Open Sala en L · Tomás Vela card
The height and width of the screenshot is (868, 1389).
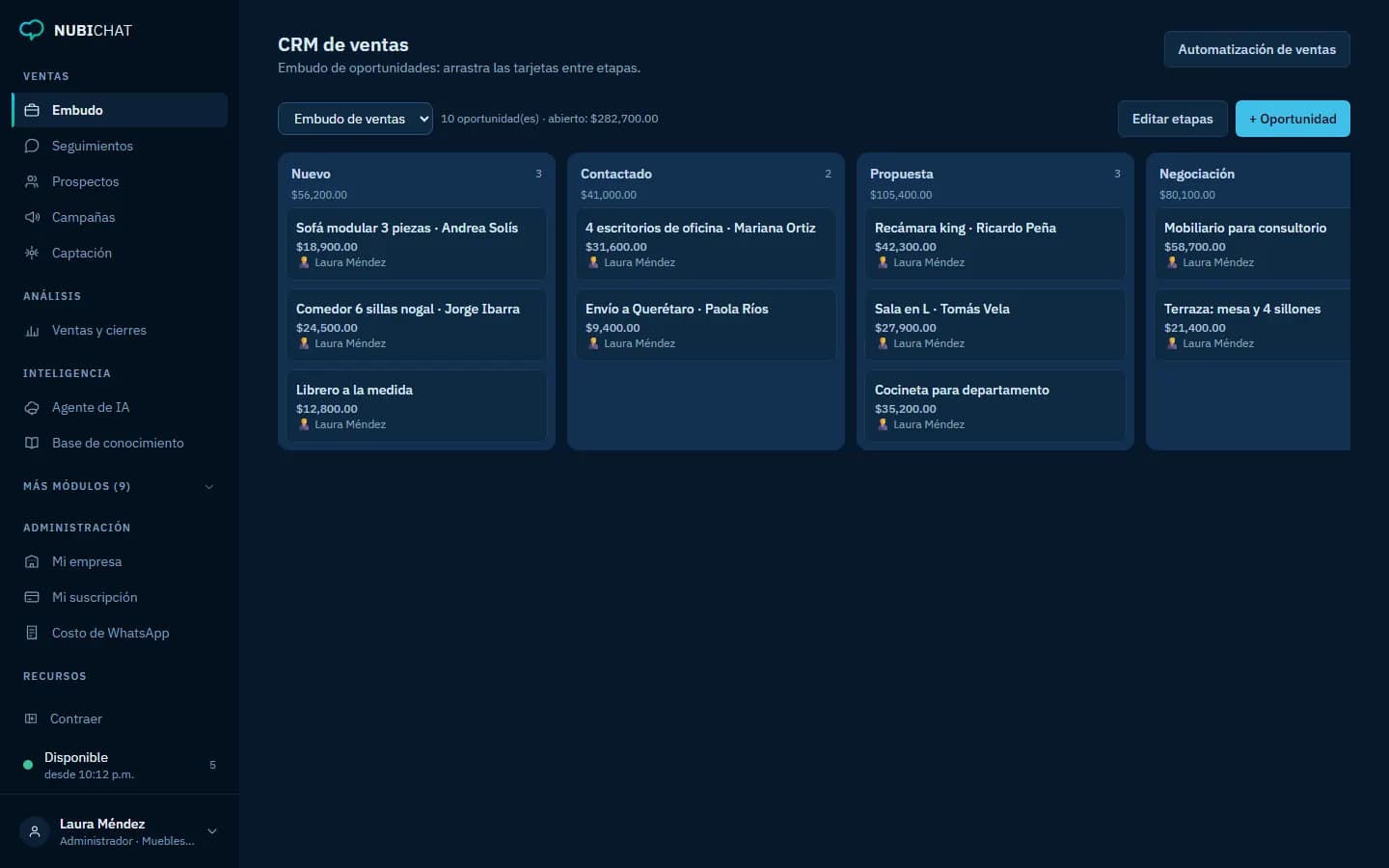pos(995,325)
